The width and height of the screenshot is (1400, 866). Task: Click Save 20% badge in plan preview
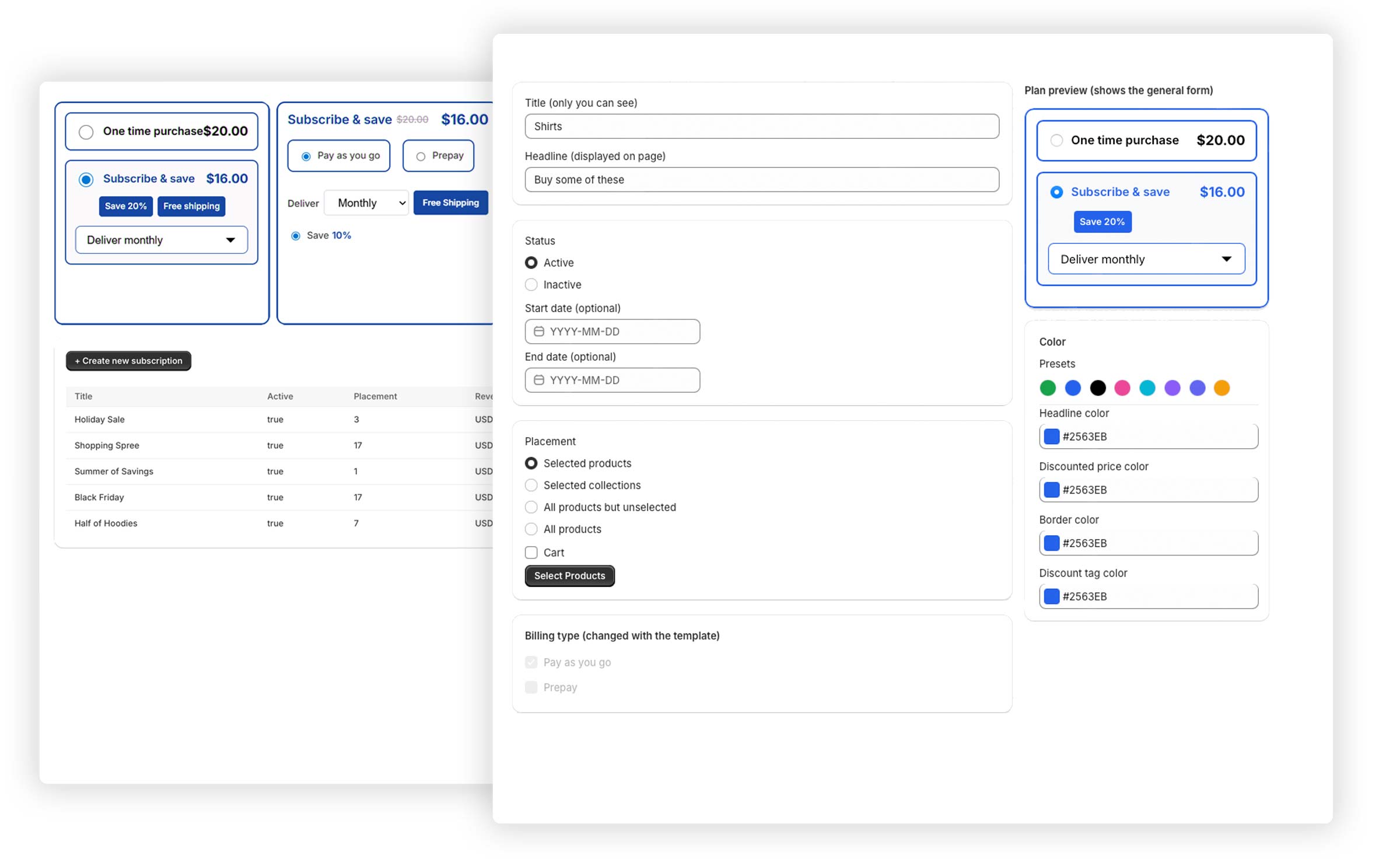click(x=1102, y=222)
